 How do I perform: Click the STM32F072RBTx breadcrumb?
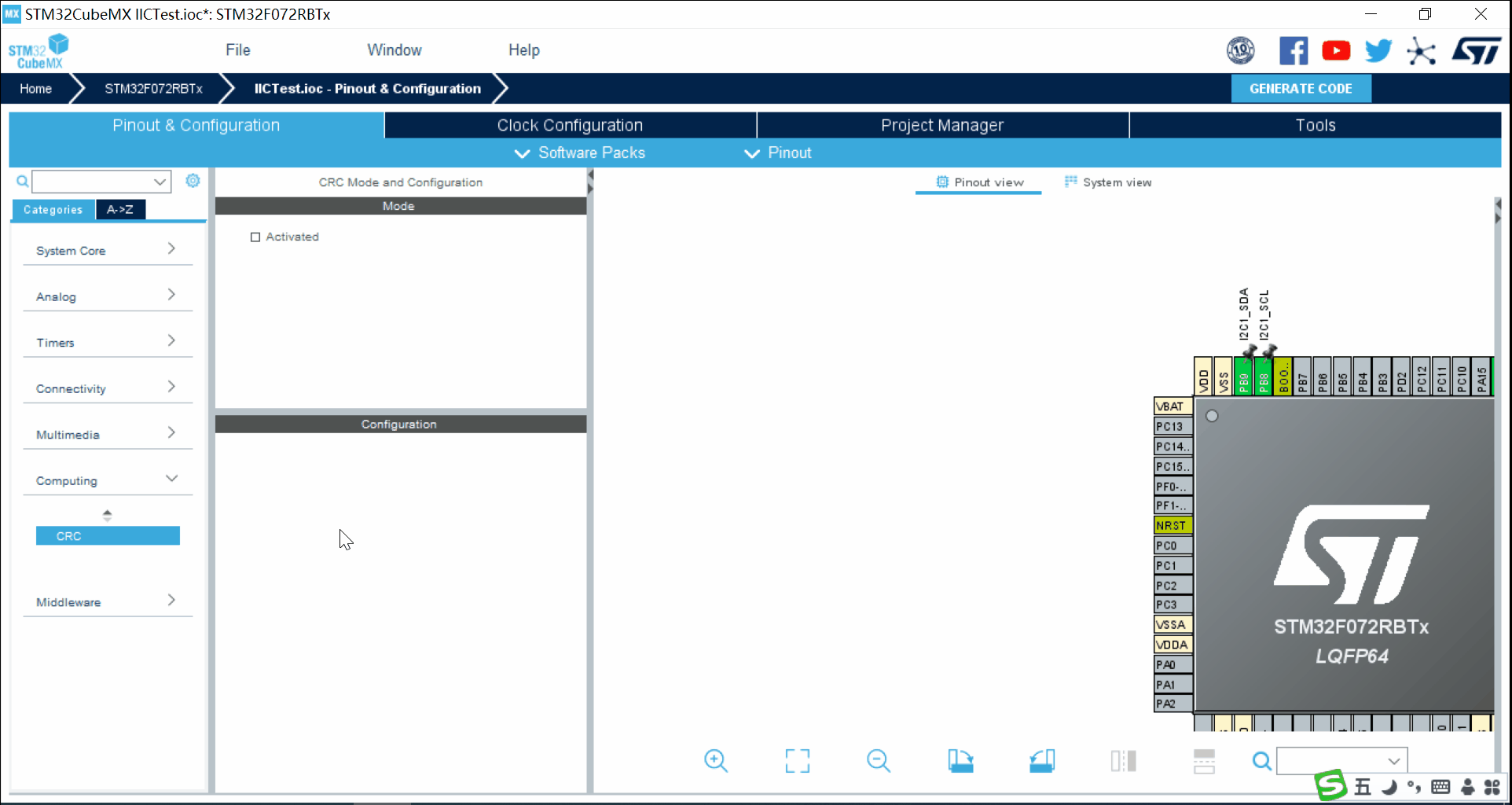(x=153, y=89)
